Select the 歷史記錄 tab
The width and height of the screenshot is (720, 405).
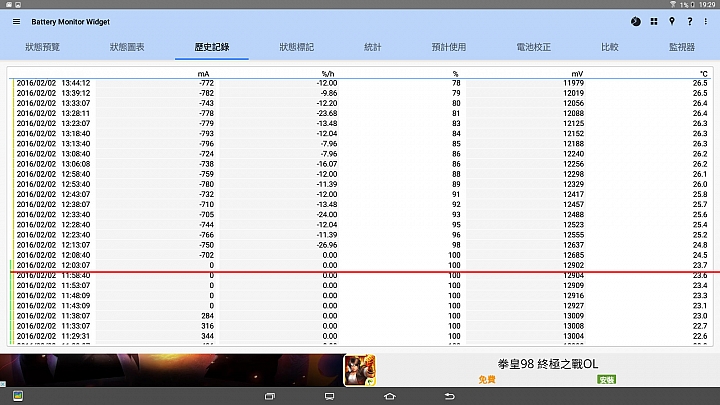(212, 47)
